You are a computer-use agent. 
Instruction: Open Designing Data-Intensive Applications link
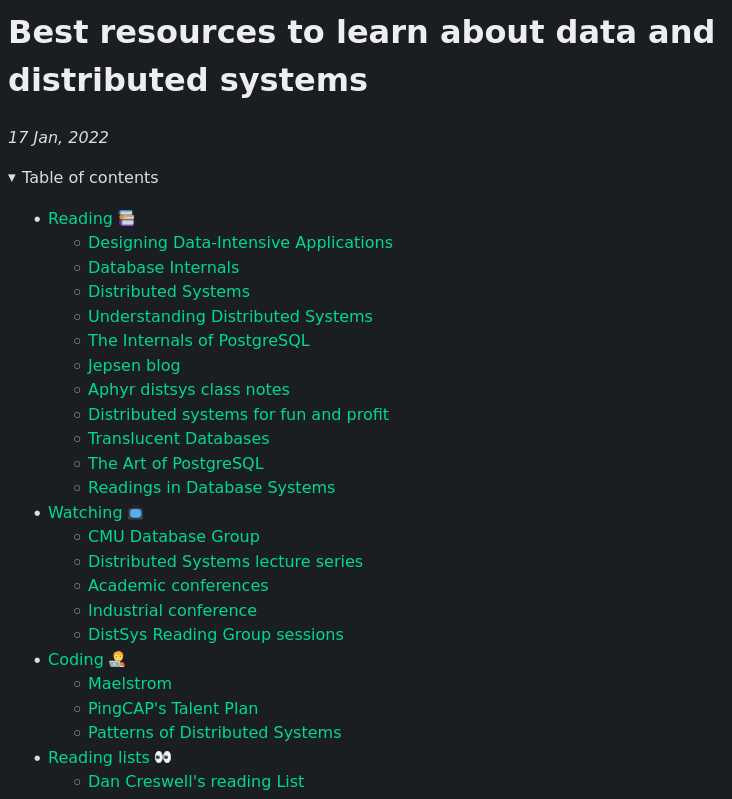click(x=240, y=243)
